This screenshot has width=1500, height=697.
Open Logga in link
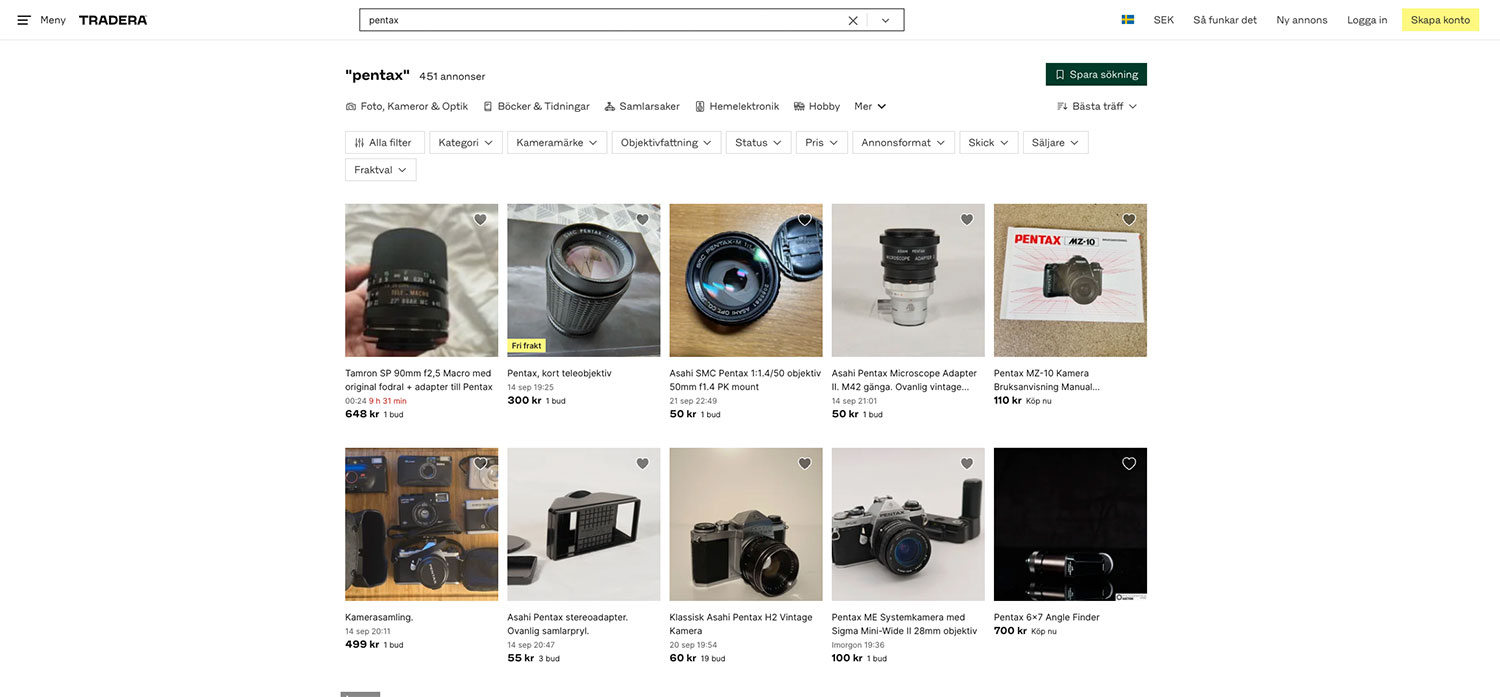(x=1367, y=20)
